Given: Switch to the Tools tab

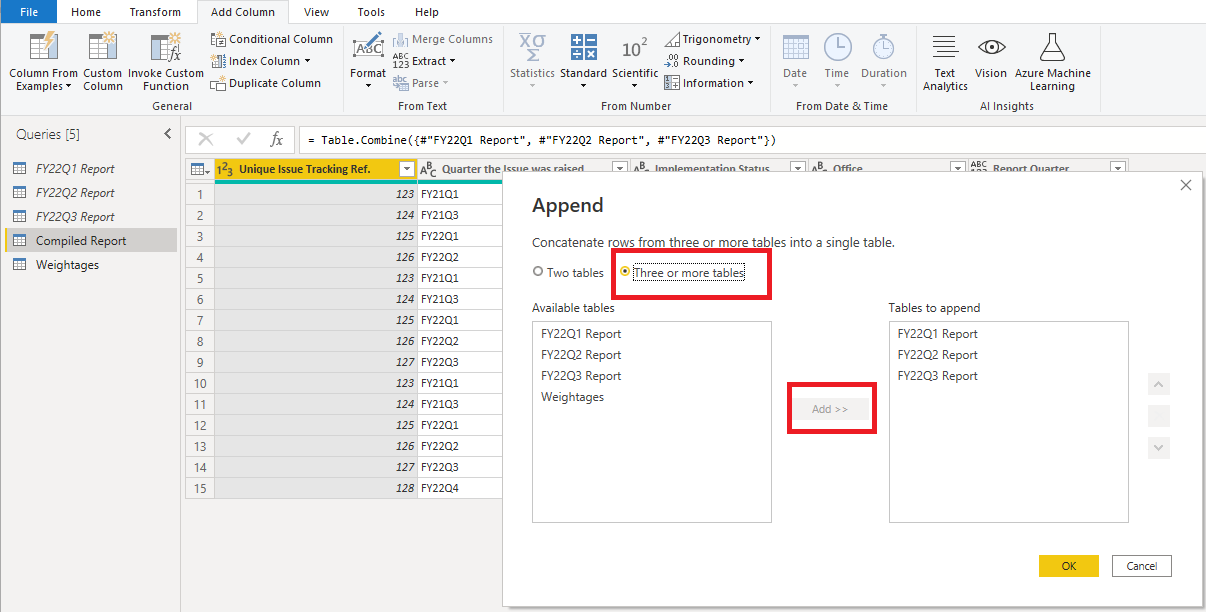Looking at the screenshot, I should pyautogui.click(x=371, y=12).
